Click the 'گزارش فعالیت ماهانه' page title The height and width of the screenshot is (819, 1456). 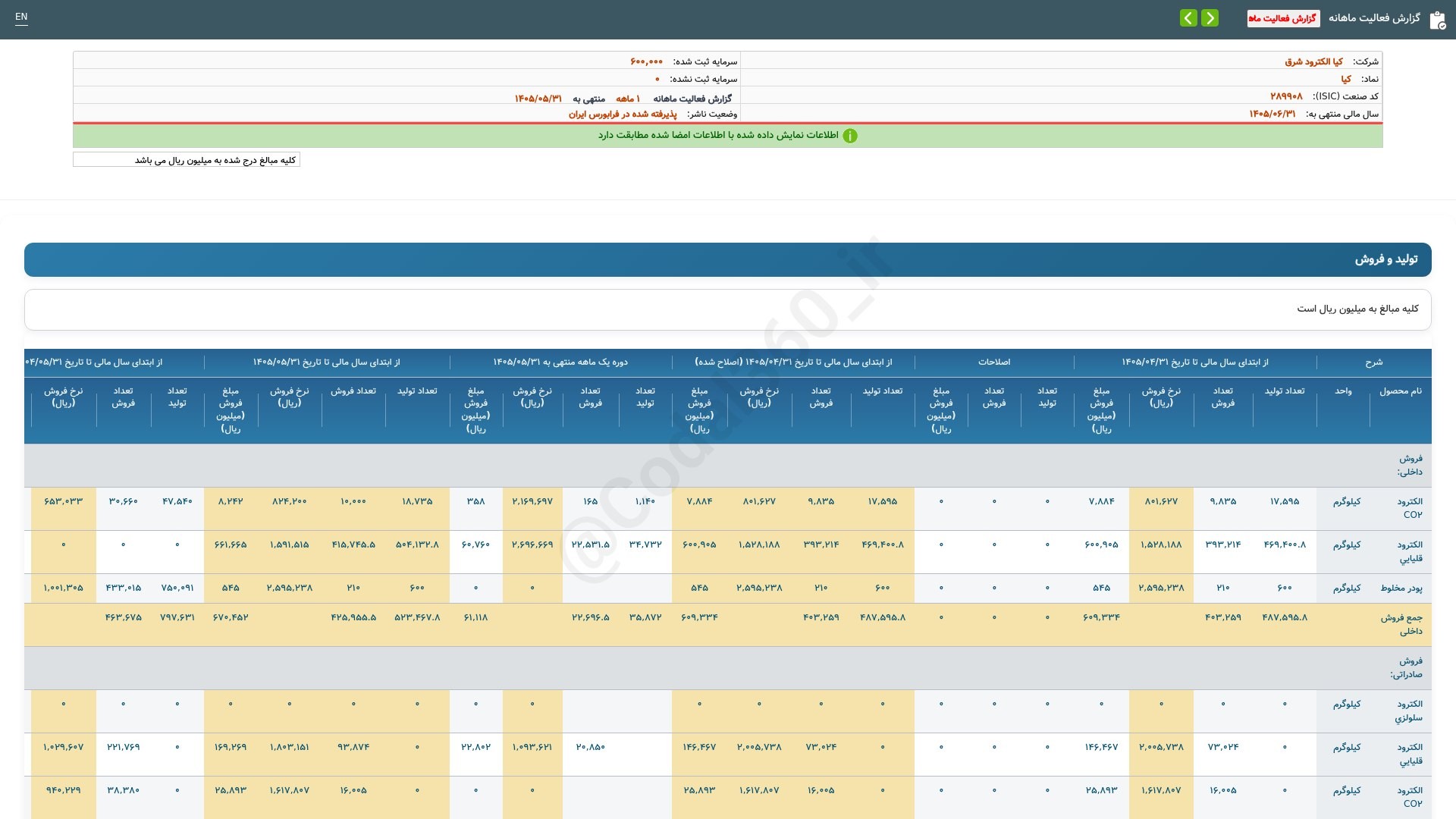coord(1374,17)
